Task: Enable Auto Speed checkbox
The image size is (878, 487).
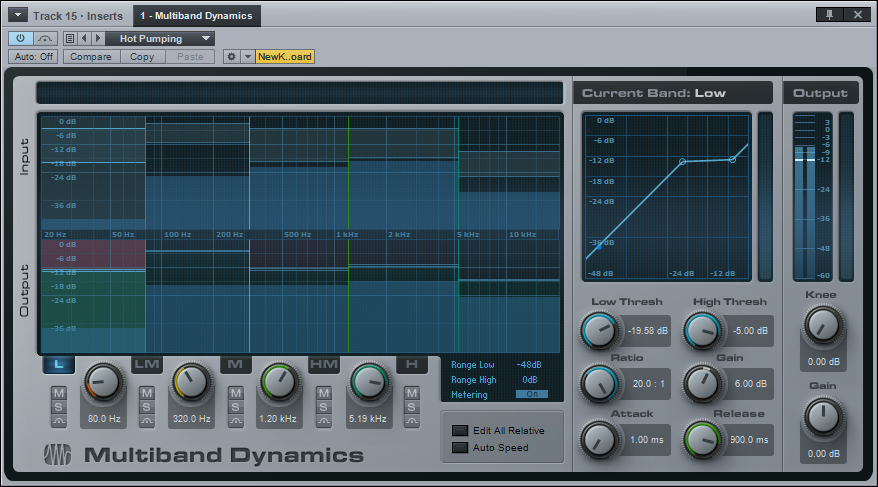Action: click(x=460, y=447)
